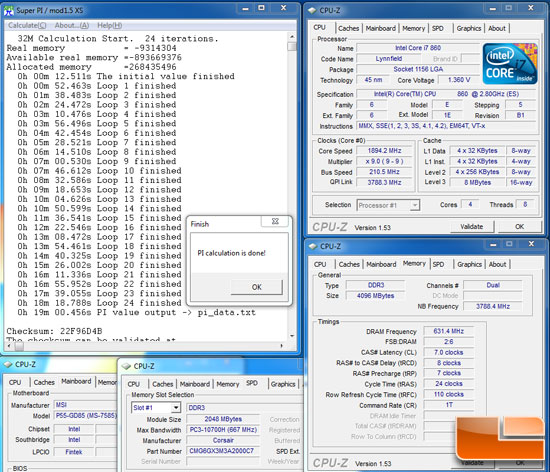Click the Core Speed 1894.2 MHz value
Viewport: 550px width, 472px height.
[x=384, y=150]
